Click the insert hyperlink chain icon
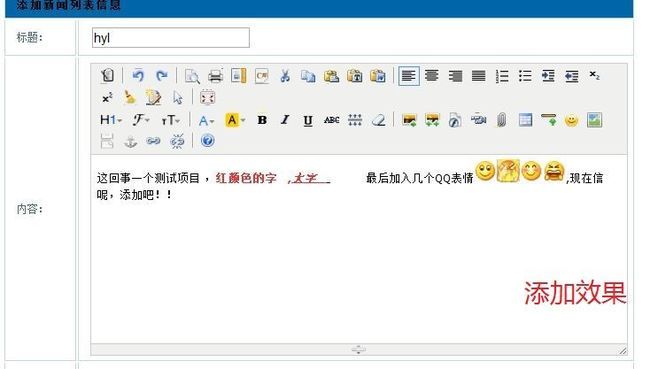This screenshot has height=369, width=650. point(153,141)
